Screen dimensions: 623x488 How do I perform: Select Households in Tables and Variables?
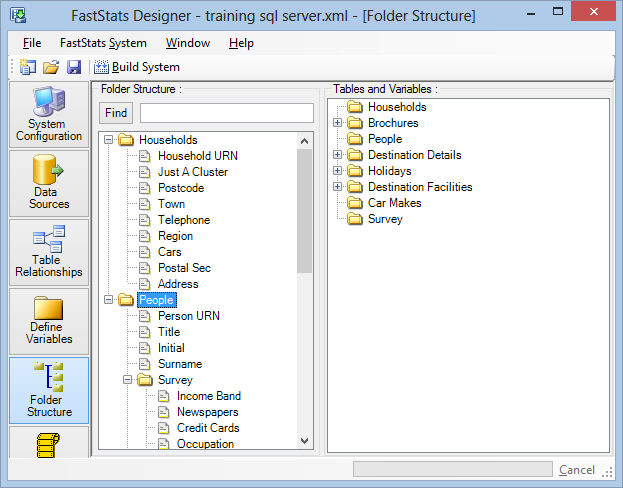[x=397, y=107]
